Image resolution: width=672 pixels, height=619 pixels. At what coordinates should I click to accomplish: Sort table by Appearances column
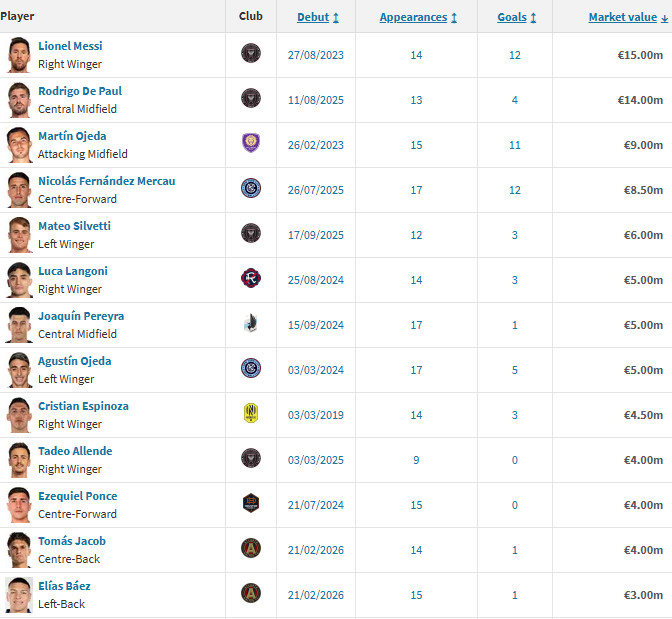coord(418,17)
